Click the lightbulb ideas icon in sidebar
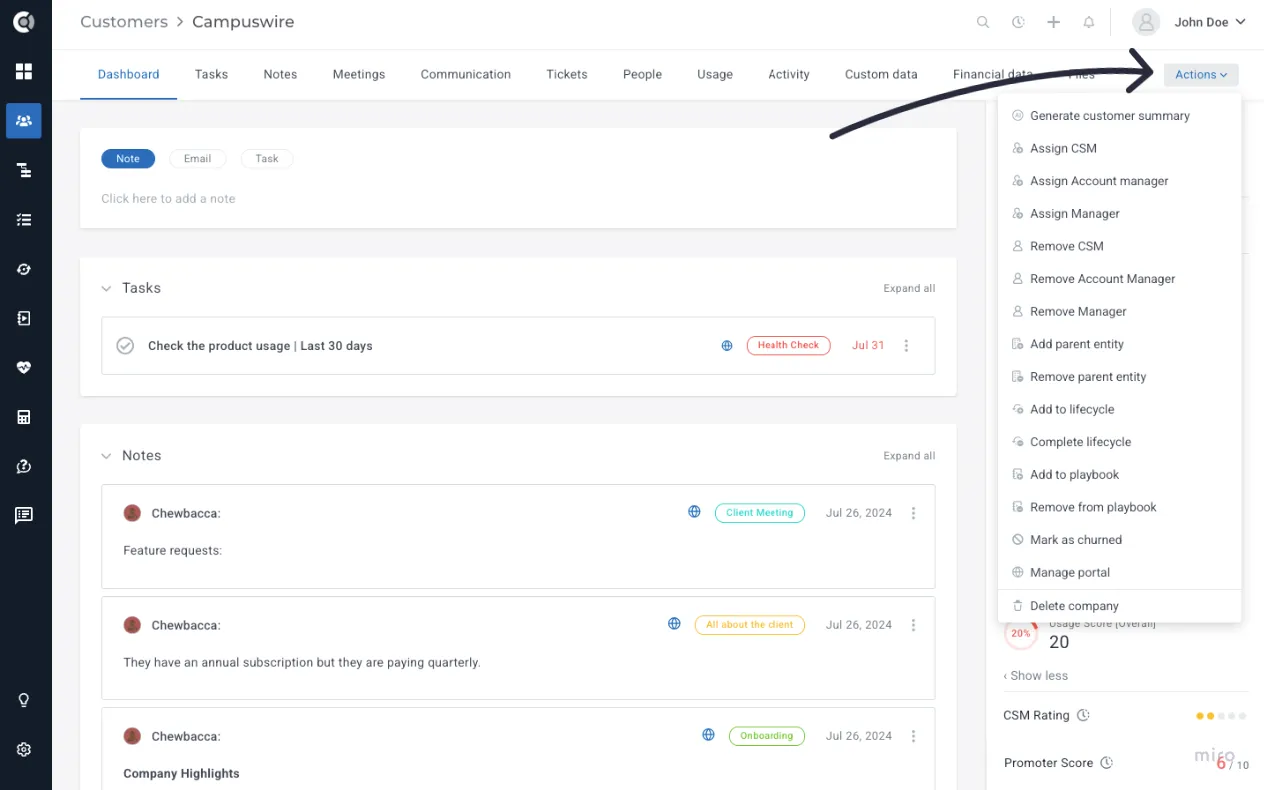Image resolution: width=1264 pixels, height=790 pixels. [x=24, y=700]
